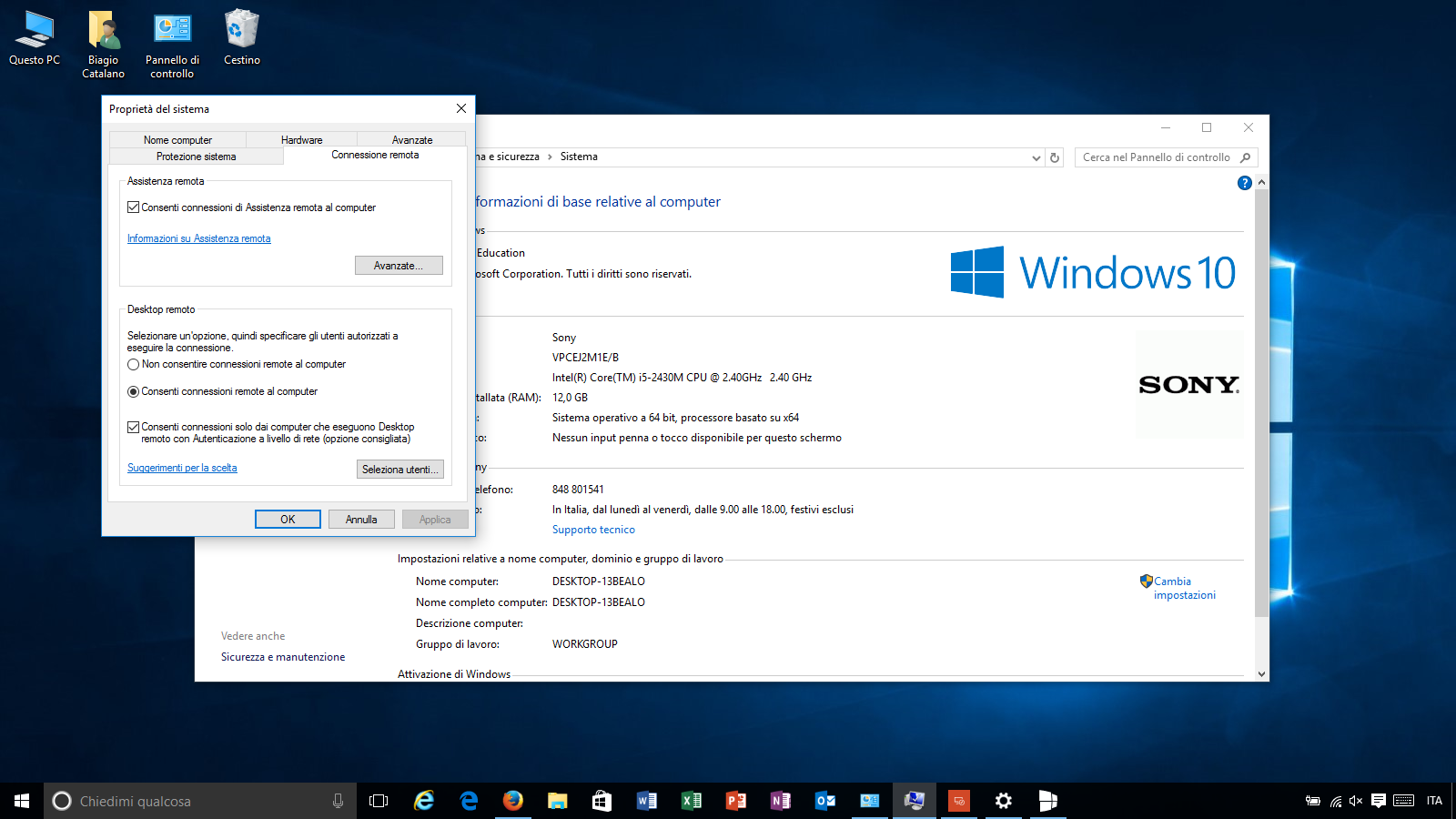Open the Wi-Fi network tray icon
1456x819 pixels.
coord(1335,801)
